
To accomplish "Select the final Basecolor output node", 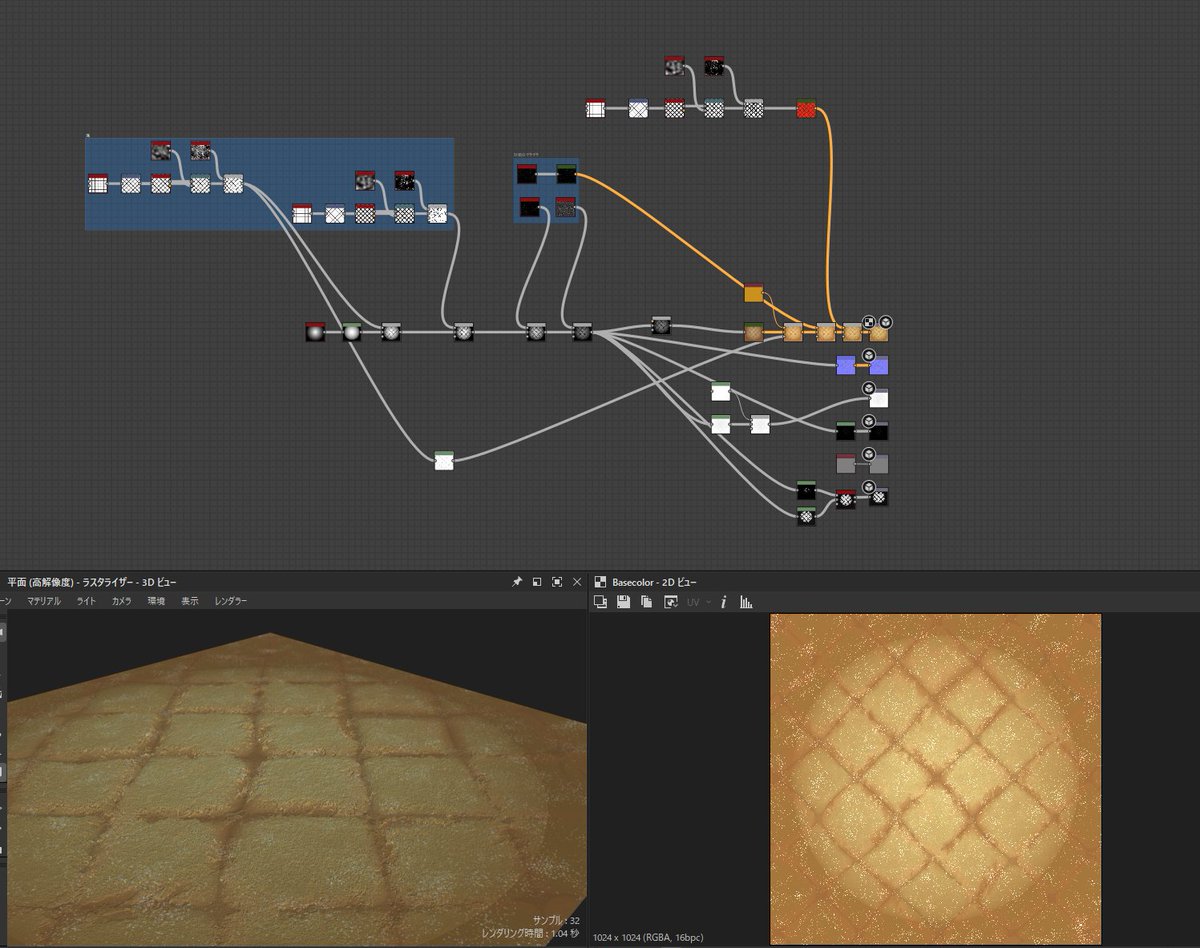I will pyautogui.click(x=878, y=332).
